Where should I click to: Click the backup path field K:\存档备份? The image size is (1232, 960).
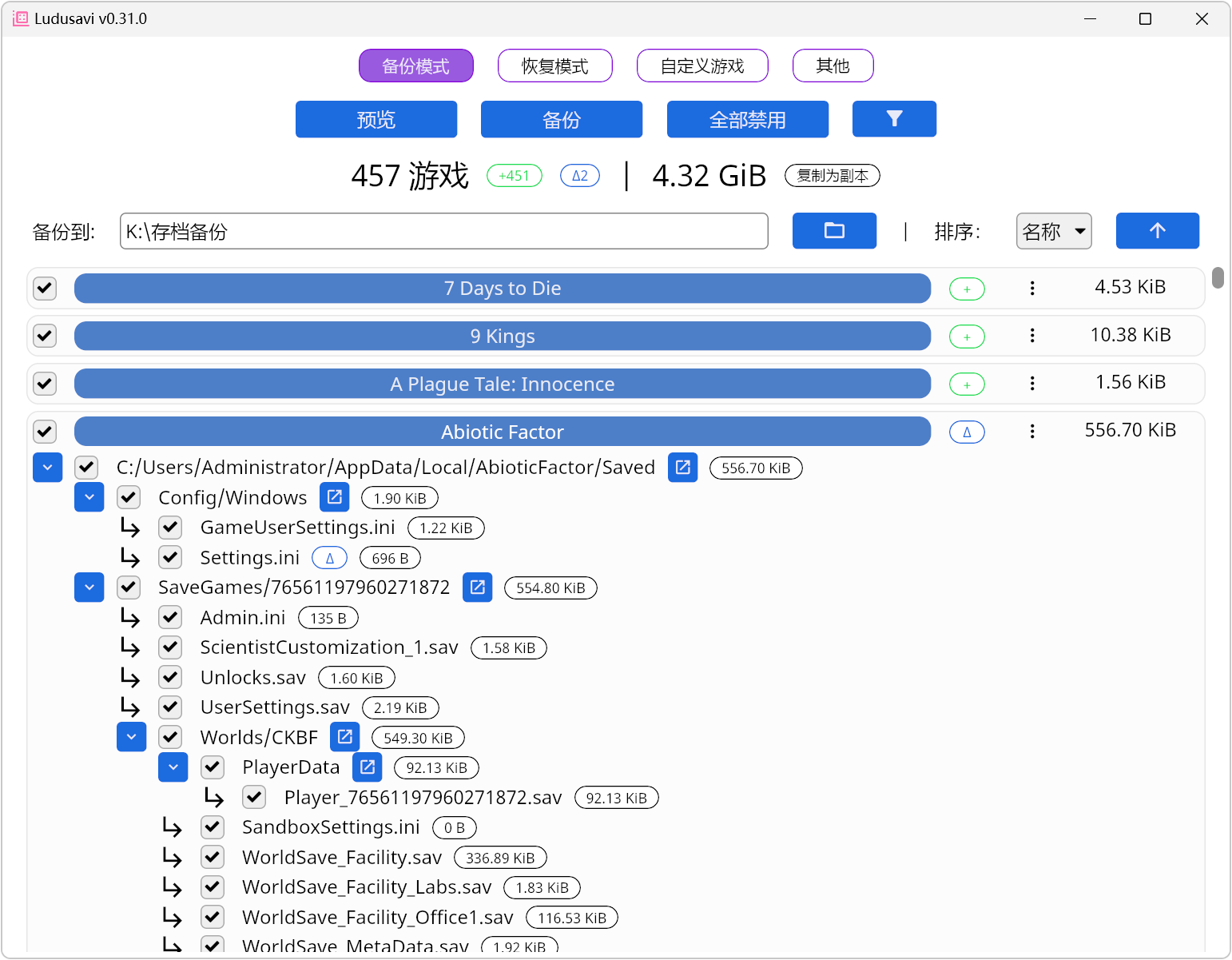[444, 231]
